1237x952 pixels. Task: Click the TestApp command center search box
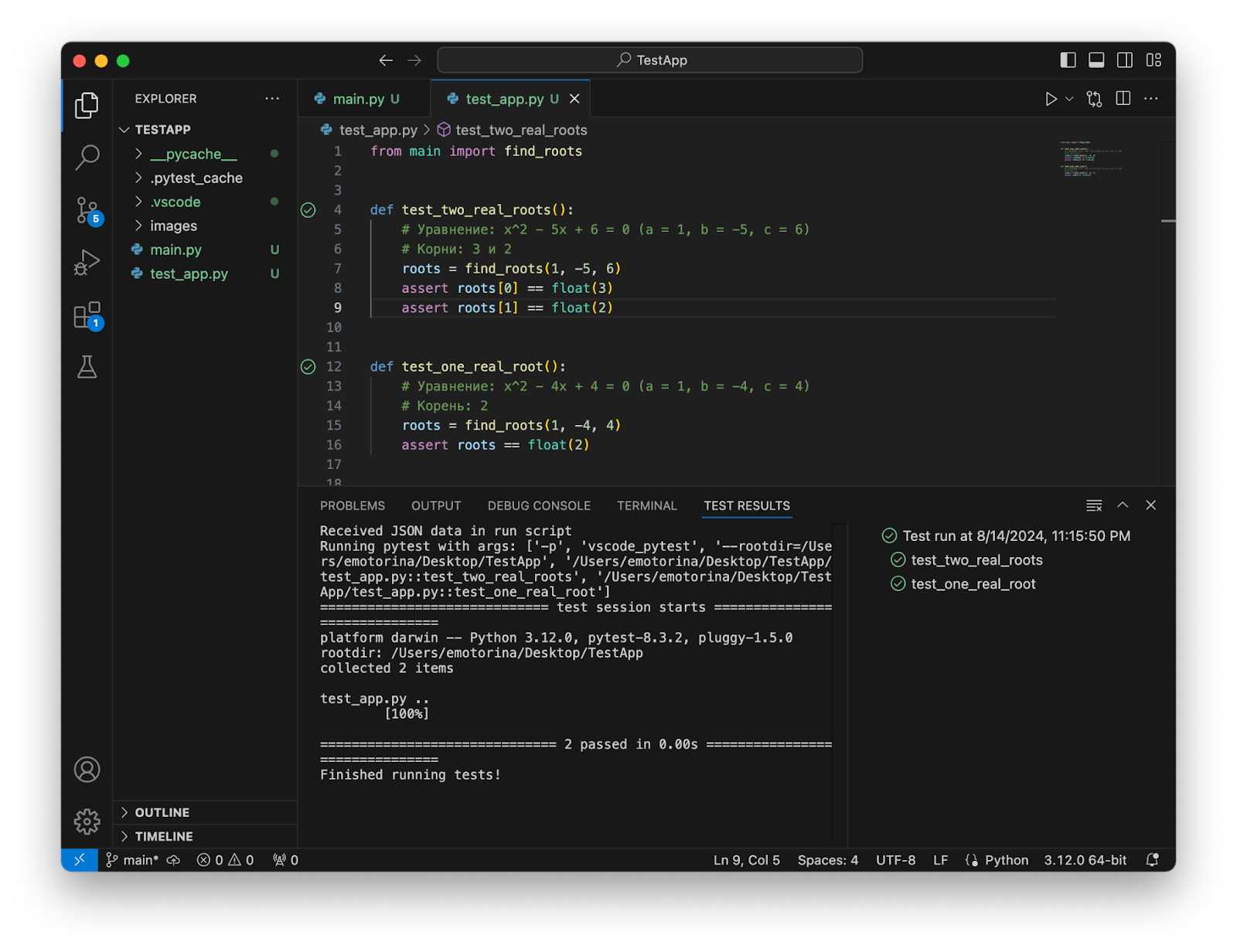649,60
